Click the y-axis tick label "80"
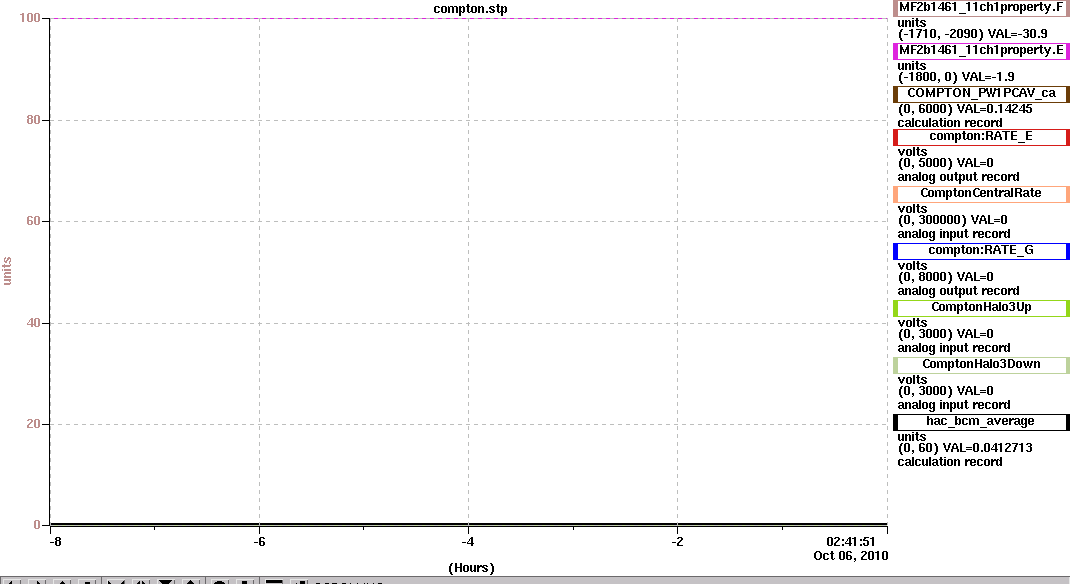This screenshot has height=584, width=1070. (33, 120)
